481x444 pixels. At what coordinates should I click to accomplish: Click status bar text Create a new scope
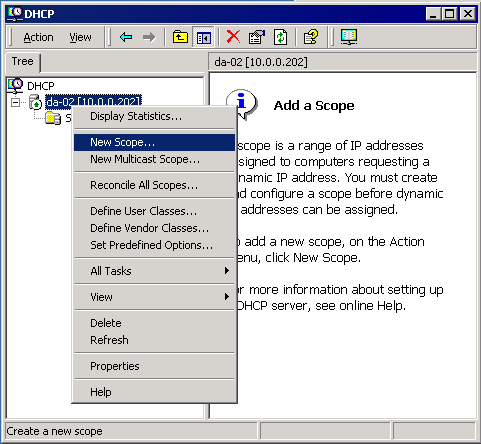click(x=54, y=431)
